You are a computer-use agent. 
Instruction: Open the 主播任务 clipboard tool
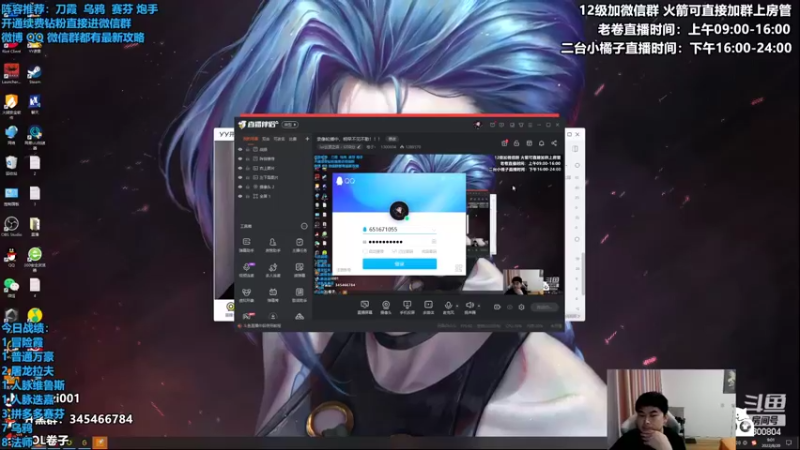(299, 244)
